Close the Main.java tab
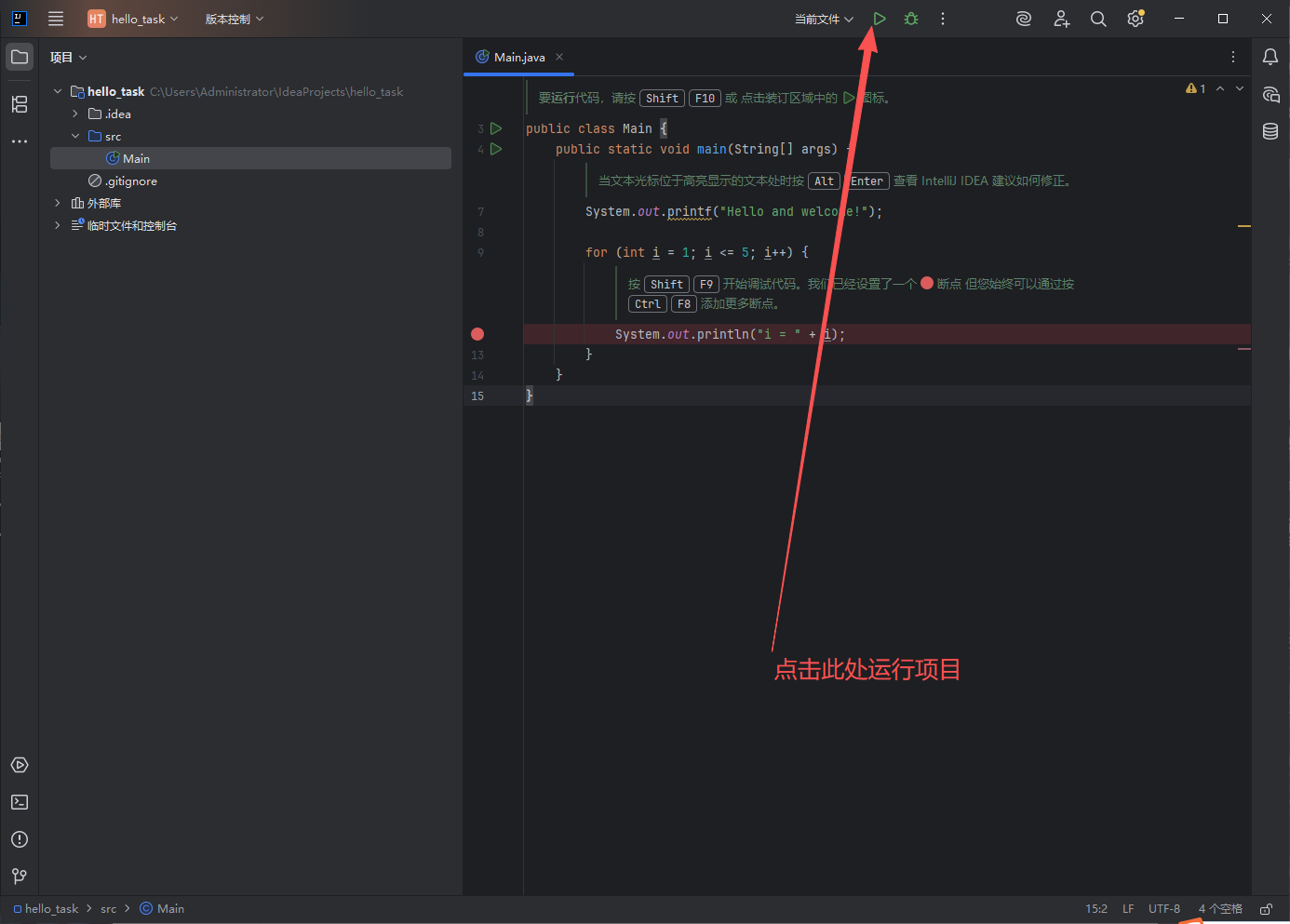1290x924 pixels. (x=559, y=57)
